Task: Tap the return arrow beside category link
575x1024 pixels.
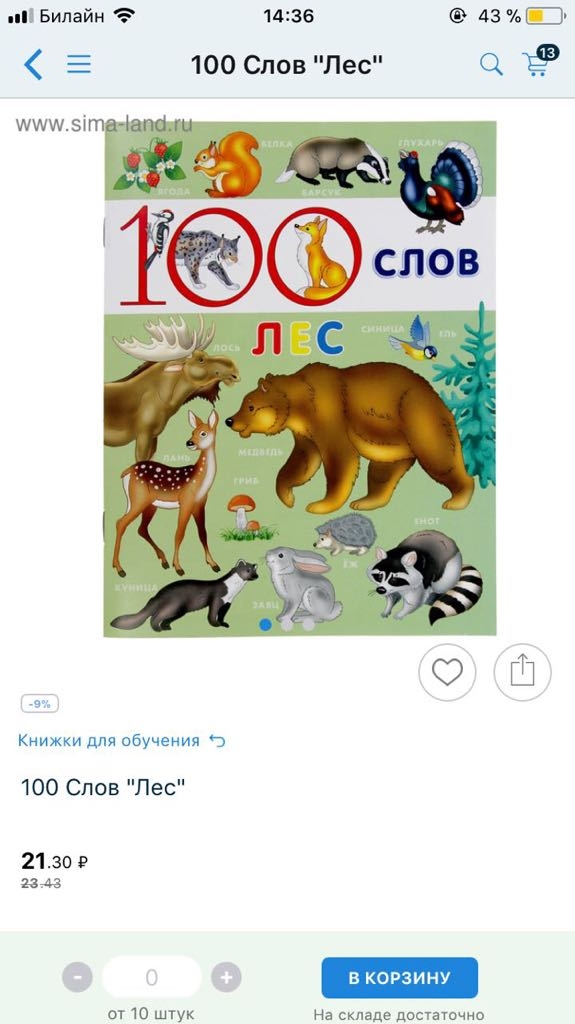Action: (x=217, y=741)
